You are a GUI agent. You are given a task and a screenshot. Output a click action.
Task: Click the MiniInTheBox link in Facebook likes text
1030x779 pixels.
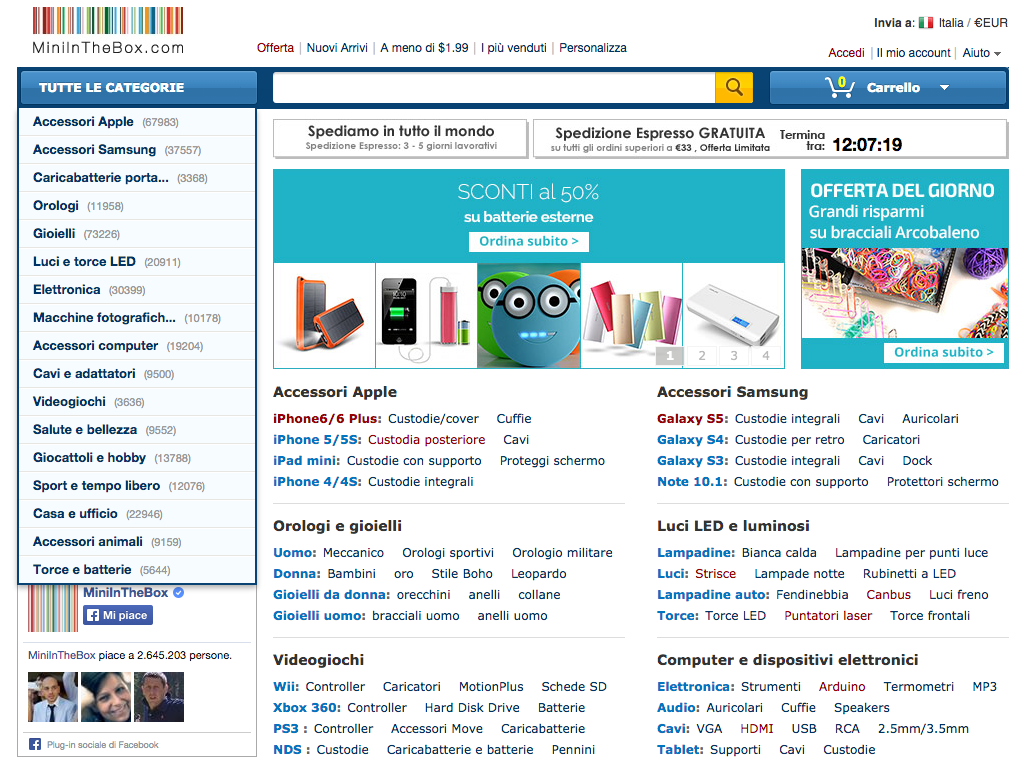tap(62, 656)
